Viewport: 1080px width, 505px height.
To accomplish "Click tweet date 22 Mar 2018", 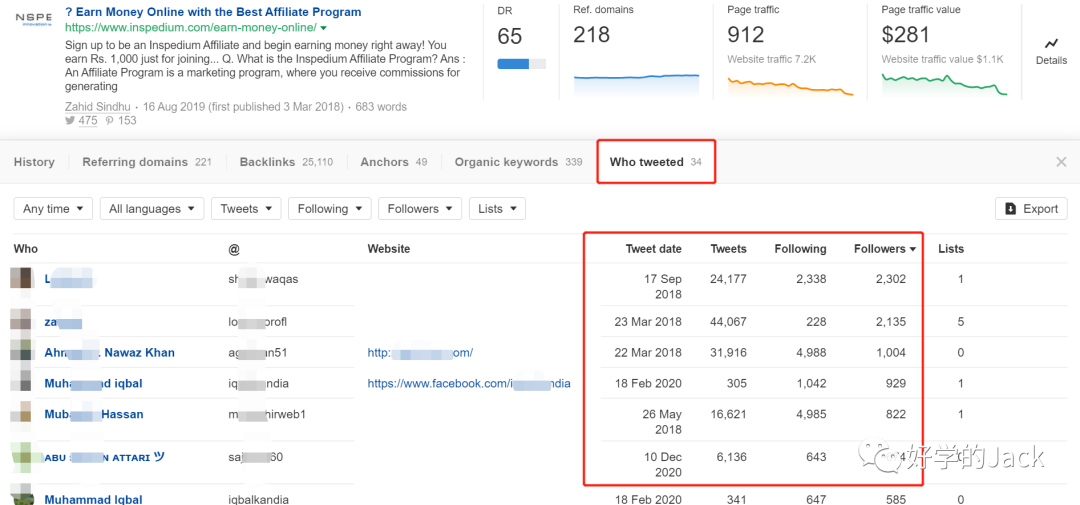I will point(647,353).
